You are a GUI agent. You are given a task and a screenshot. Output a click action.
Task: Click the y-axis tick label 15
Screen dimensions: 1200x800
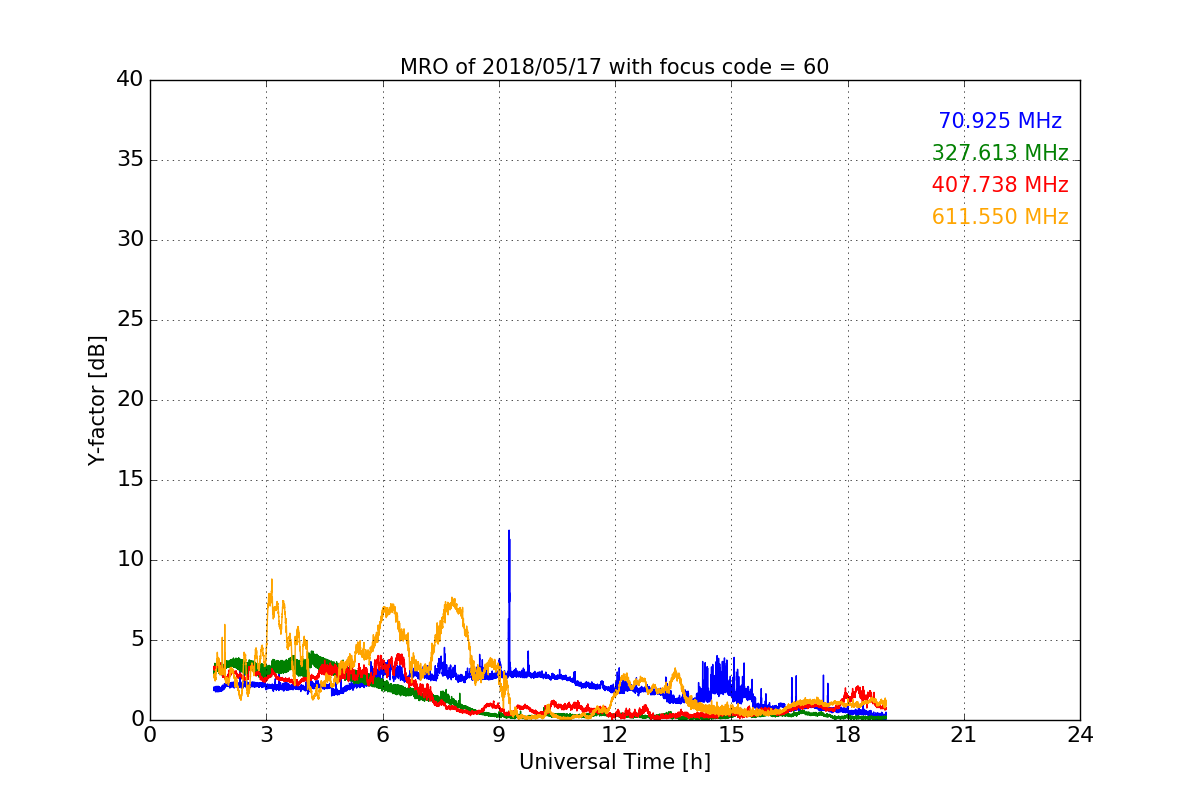pos(130,480)
